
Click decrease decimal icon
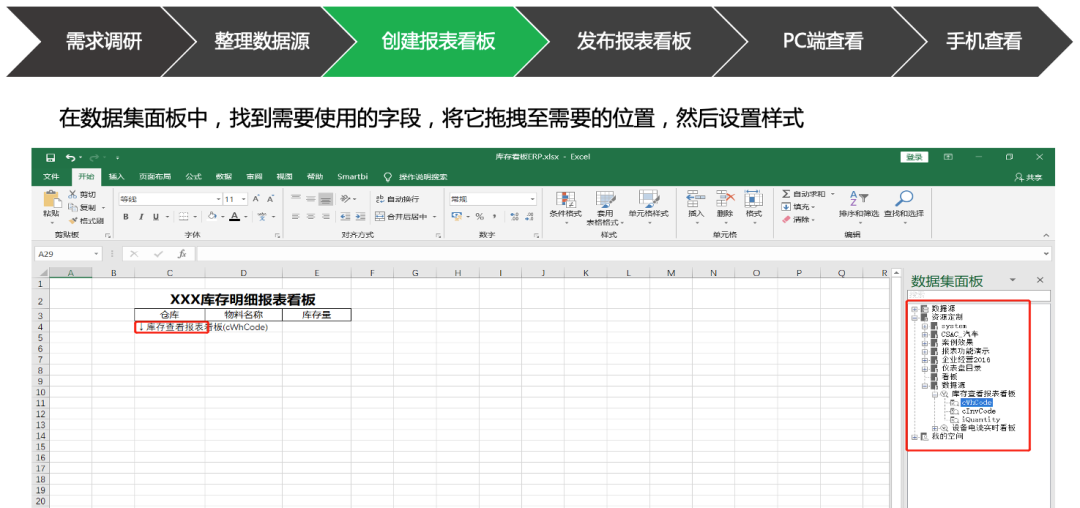pyautogui.click(x=529, y=216)
